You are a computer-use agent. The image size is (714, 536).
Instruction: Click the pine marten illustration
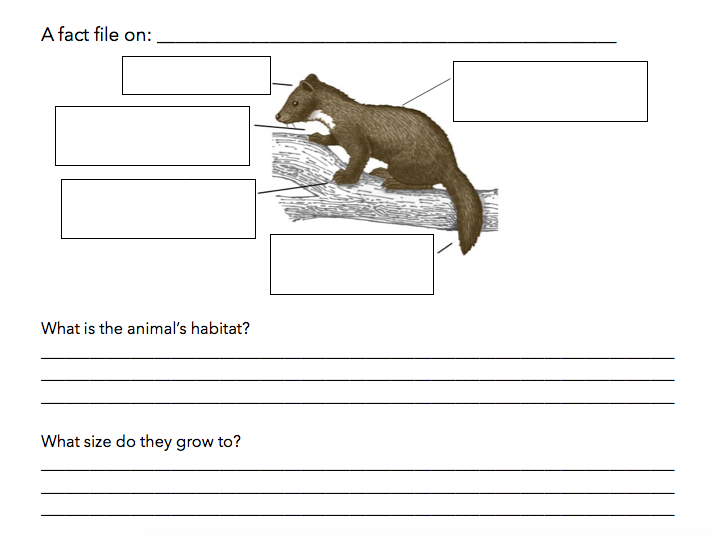pos(385,164)
